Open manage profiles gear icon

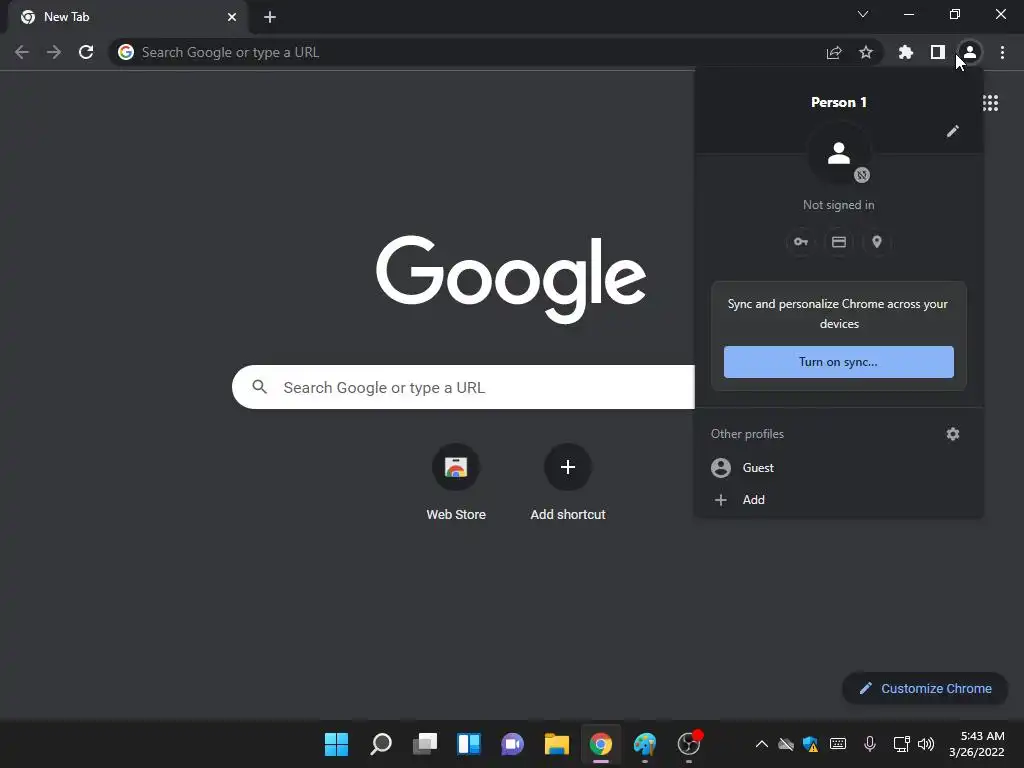point(953,434)
